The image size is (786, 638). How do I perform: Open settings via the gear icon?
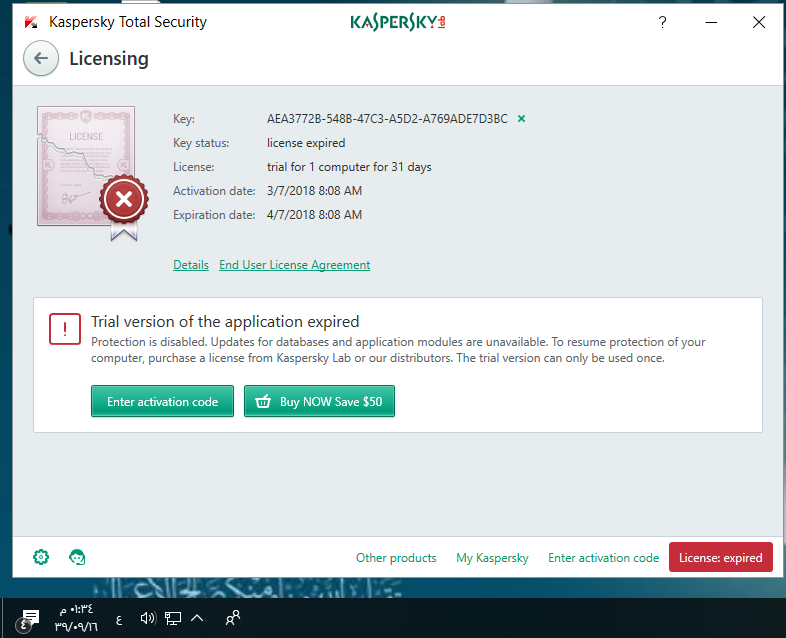[x=41, y=557]
